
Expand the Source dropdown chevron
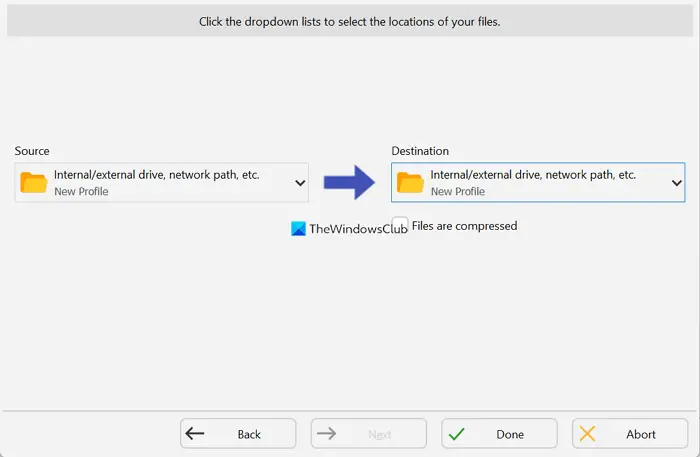coord(300,183)
